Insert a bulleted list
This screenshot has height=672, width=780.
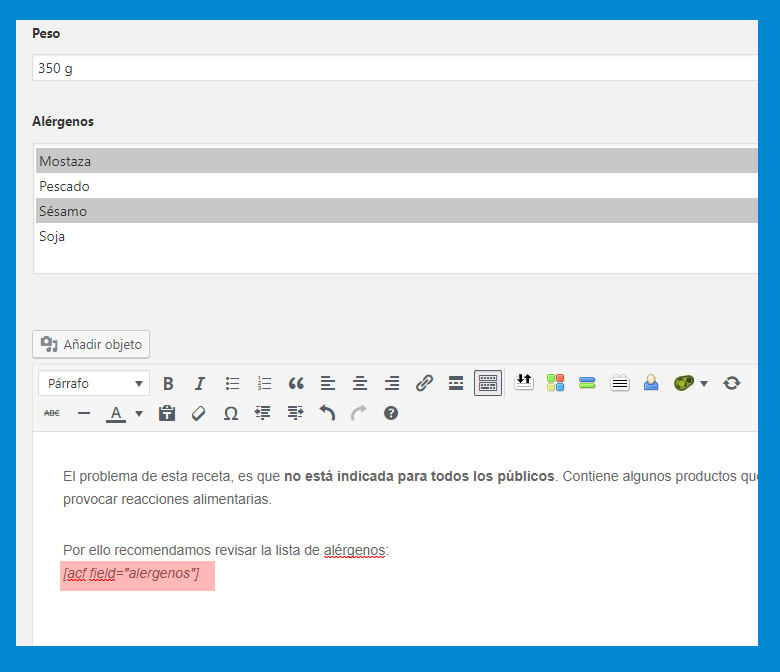pyautogui.click(x=232, y=384)
